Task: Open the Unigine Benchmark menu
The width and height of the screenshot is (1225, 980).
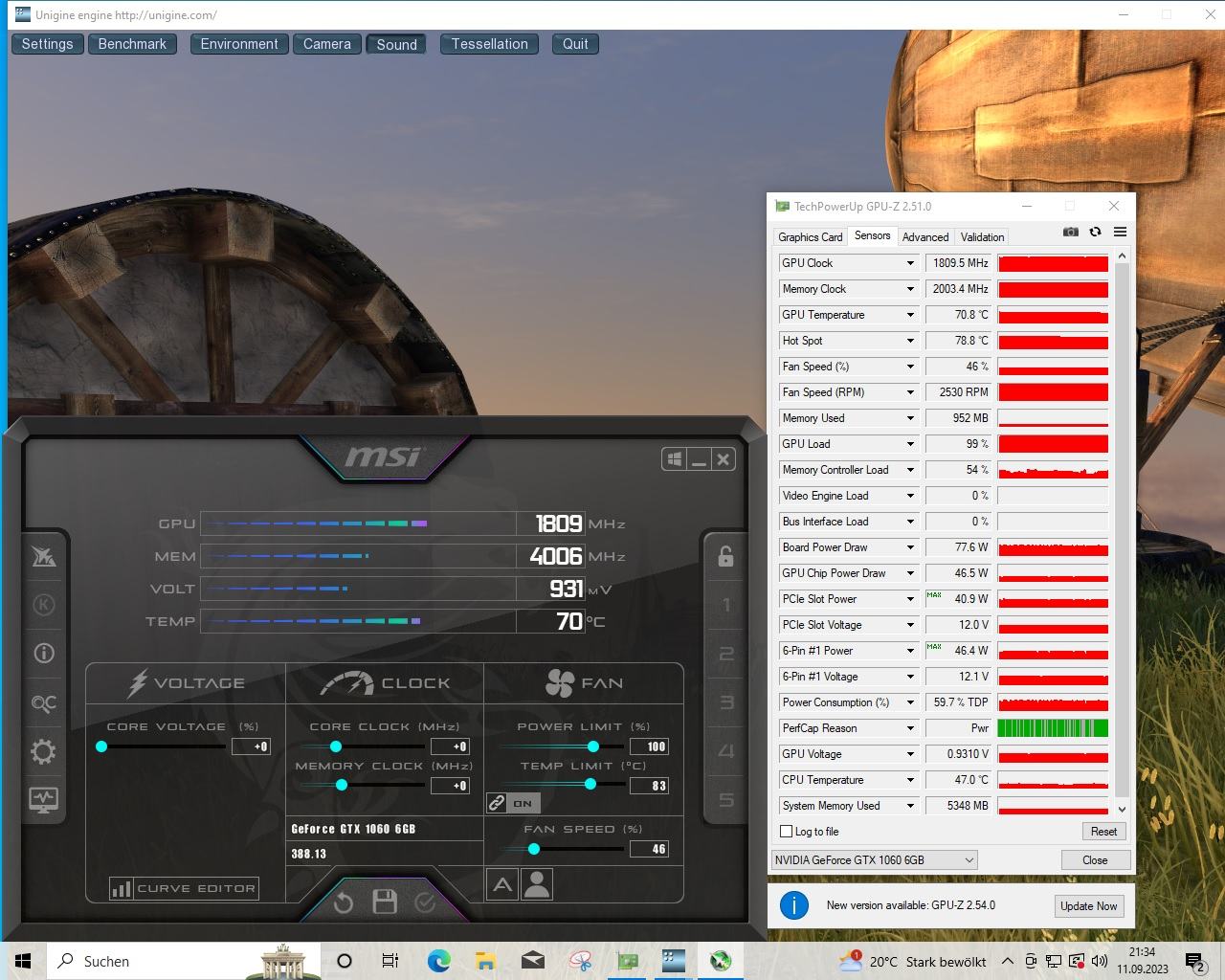Action: point(132,44)
